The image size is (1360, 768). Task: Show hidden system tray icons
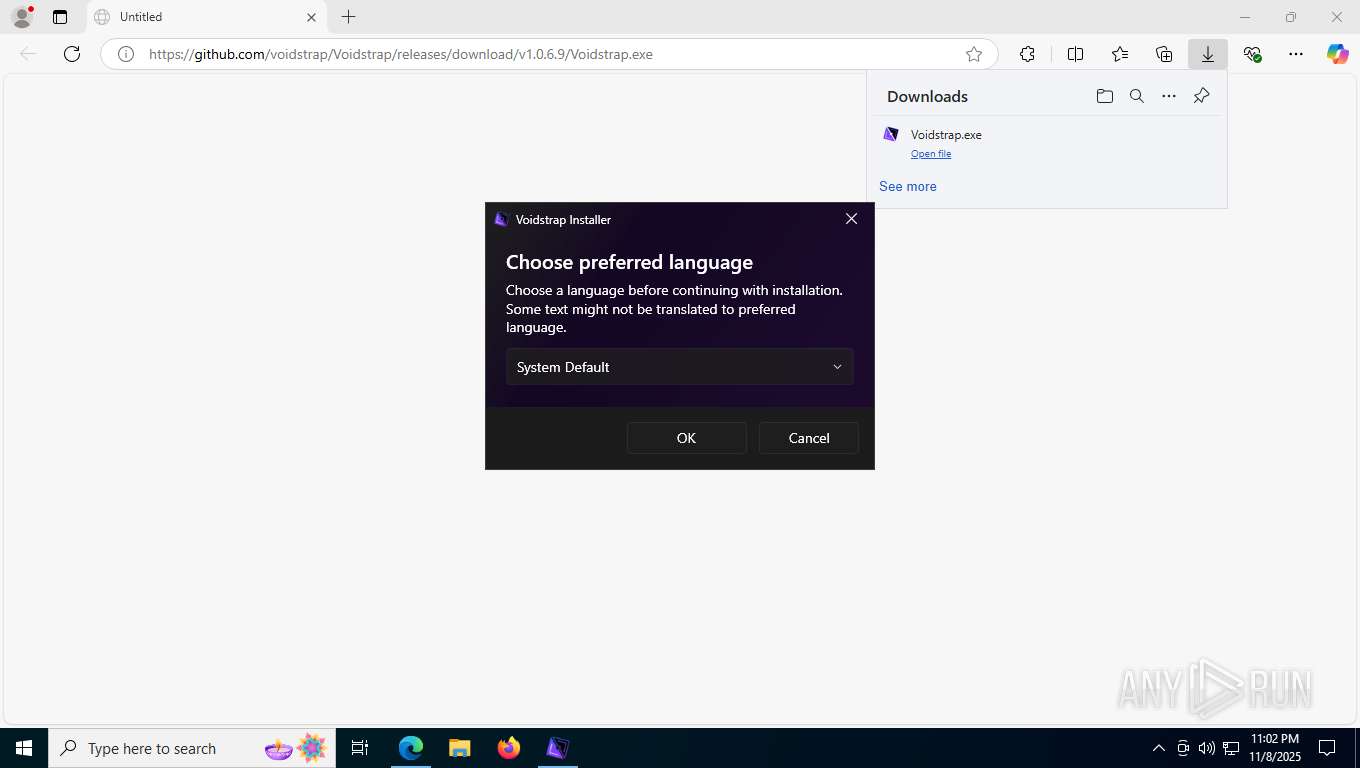[x=1159, y=748]
